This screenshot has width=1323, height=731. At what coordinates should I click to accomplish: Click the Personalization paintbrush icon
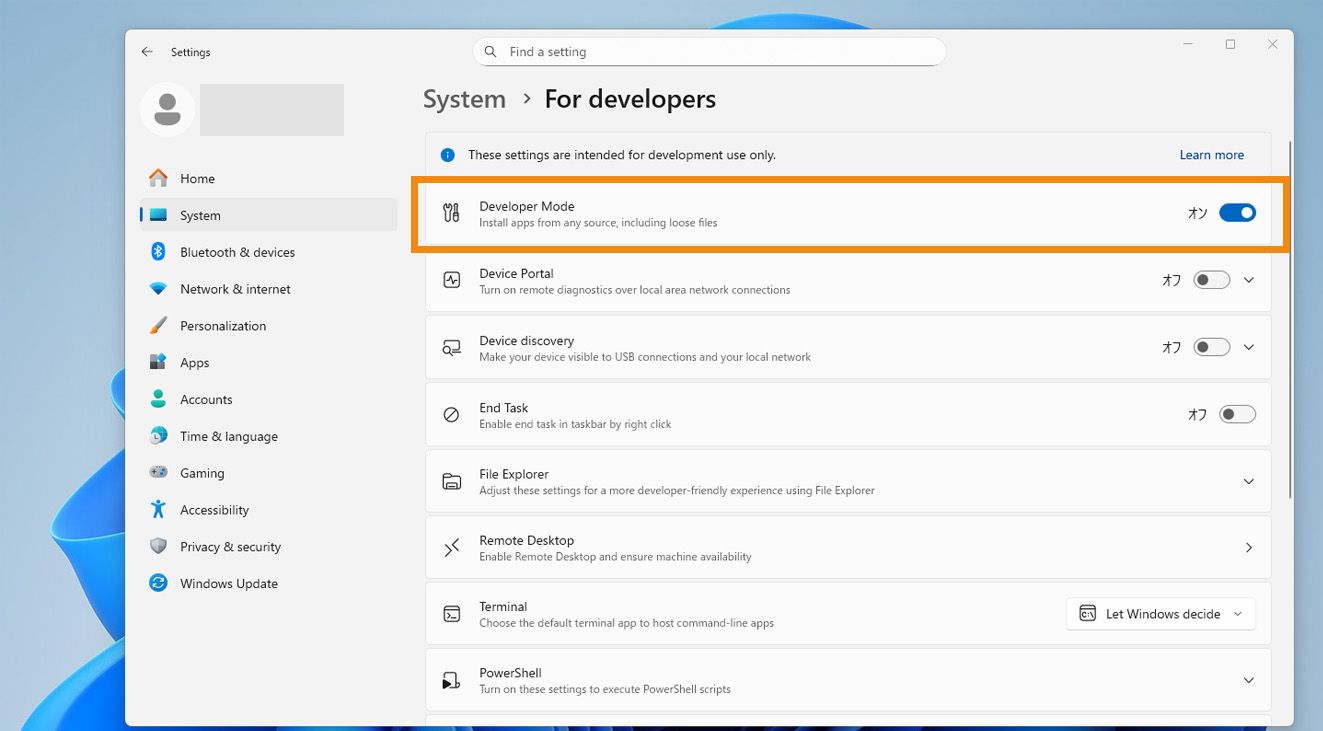(x=158, y=326)
